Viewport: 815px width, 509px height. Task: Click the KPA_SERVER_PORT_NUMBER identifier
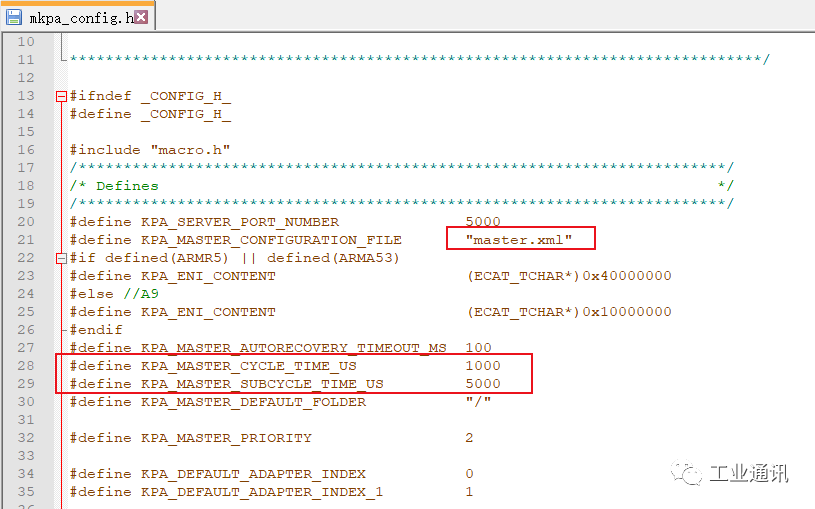coord(240,222)
